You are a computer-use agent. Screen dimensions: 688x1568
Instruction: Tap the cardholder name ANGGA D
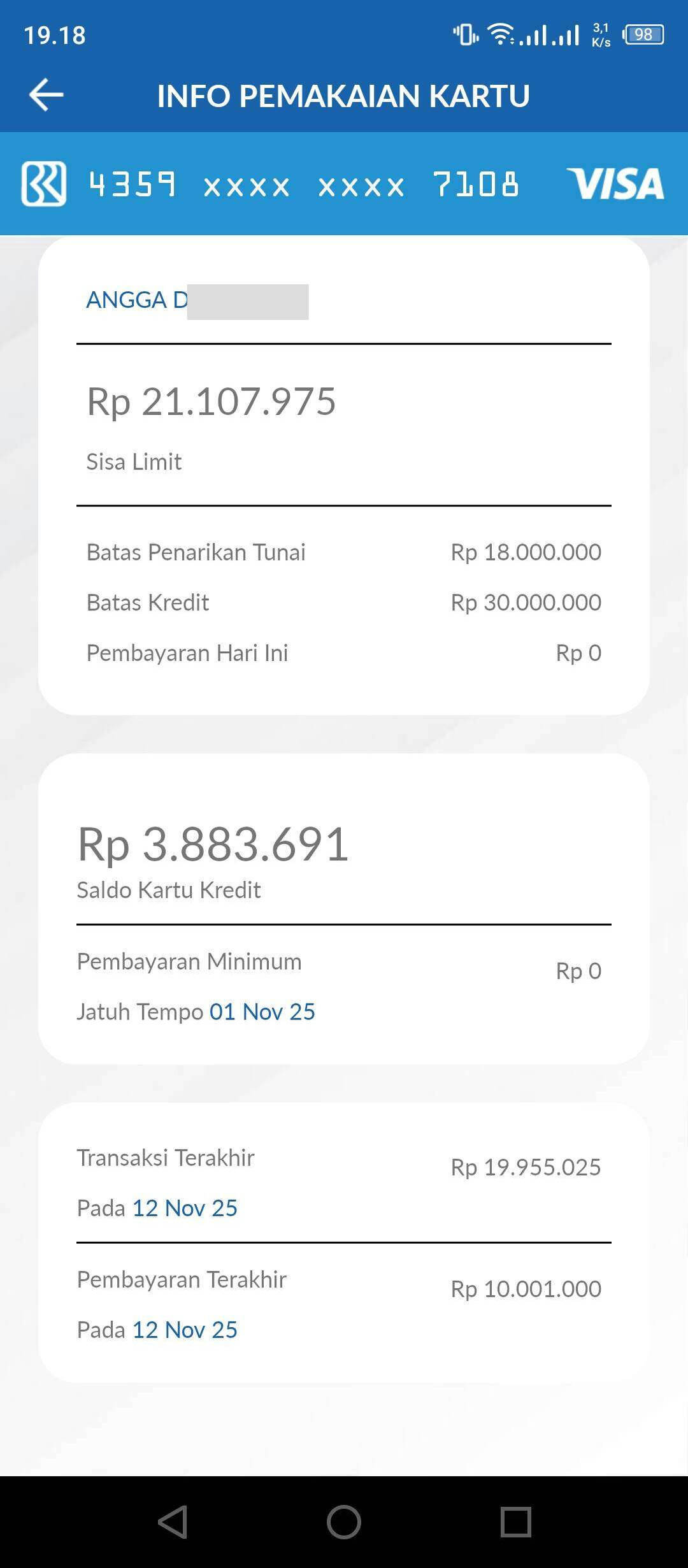(137, 300)
